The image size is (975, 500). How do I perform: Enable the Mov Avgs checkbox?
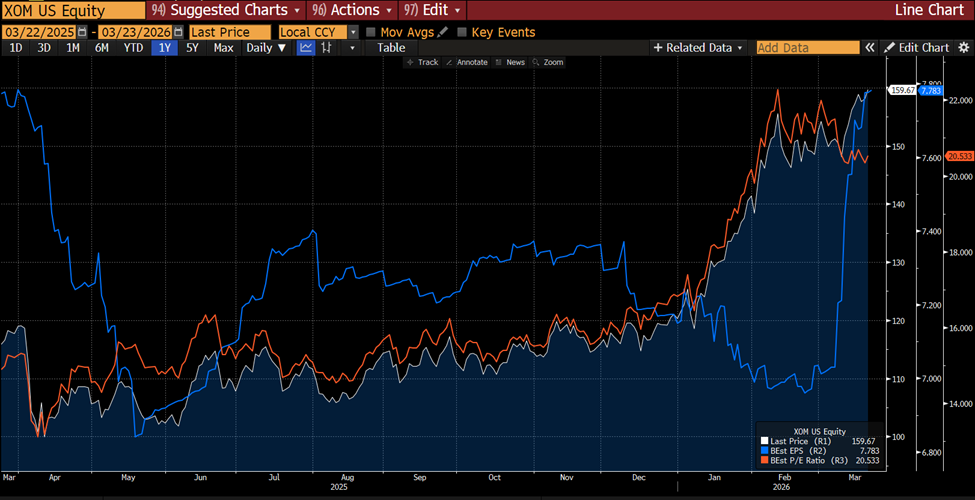[371, 32]
